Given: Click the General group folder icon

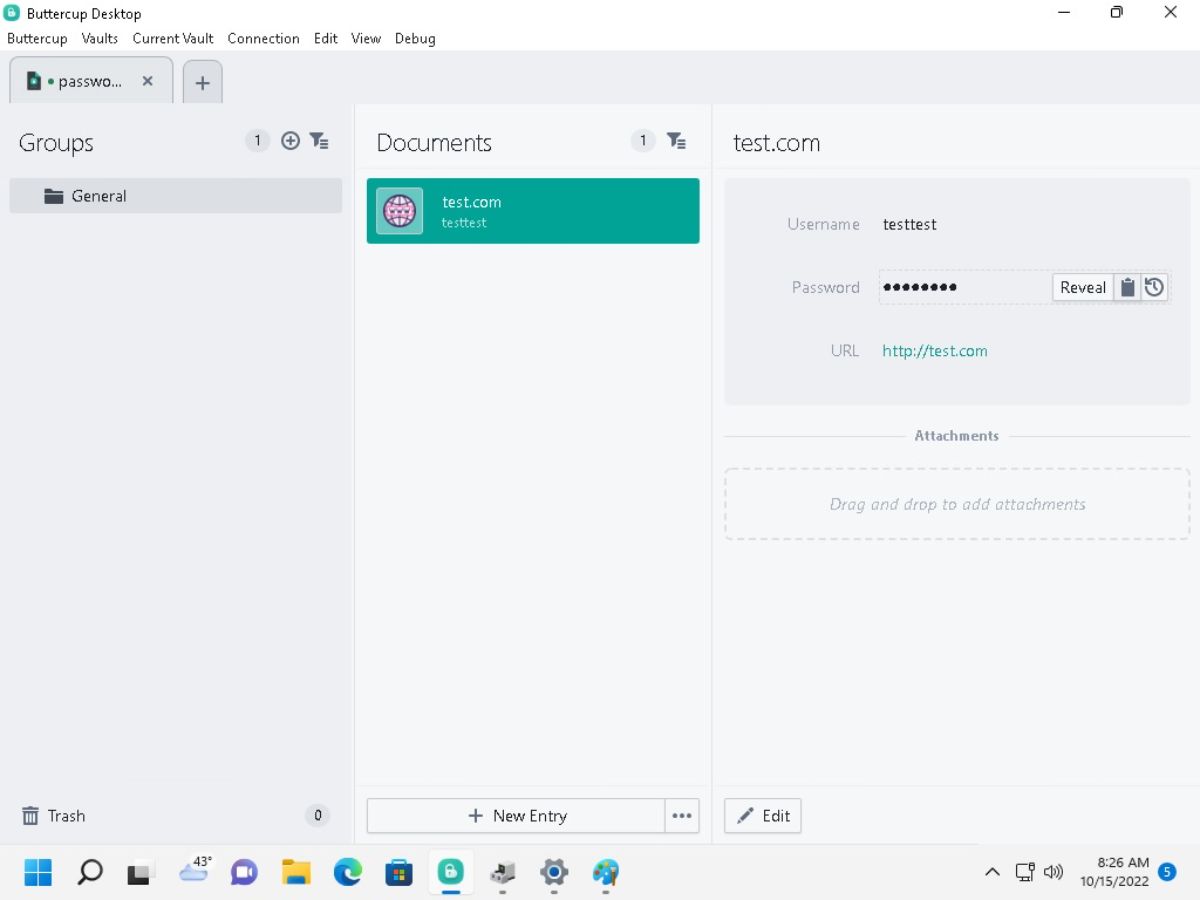Looking at the screenshot, I should point(54,196).
